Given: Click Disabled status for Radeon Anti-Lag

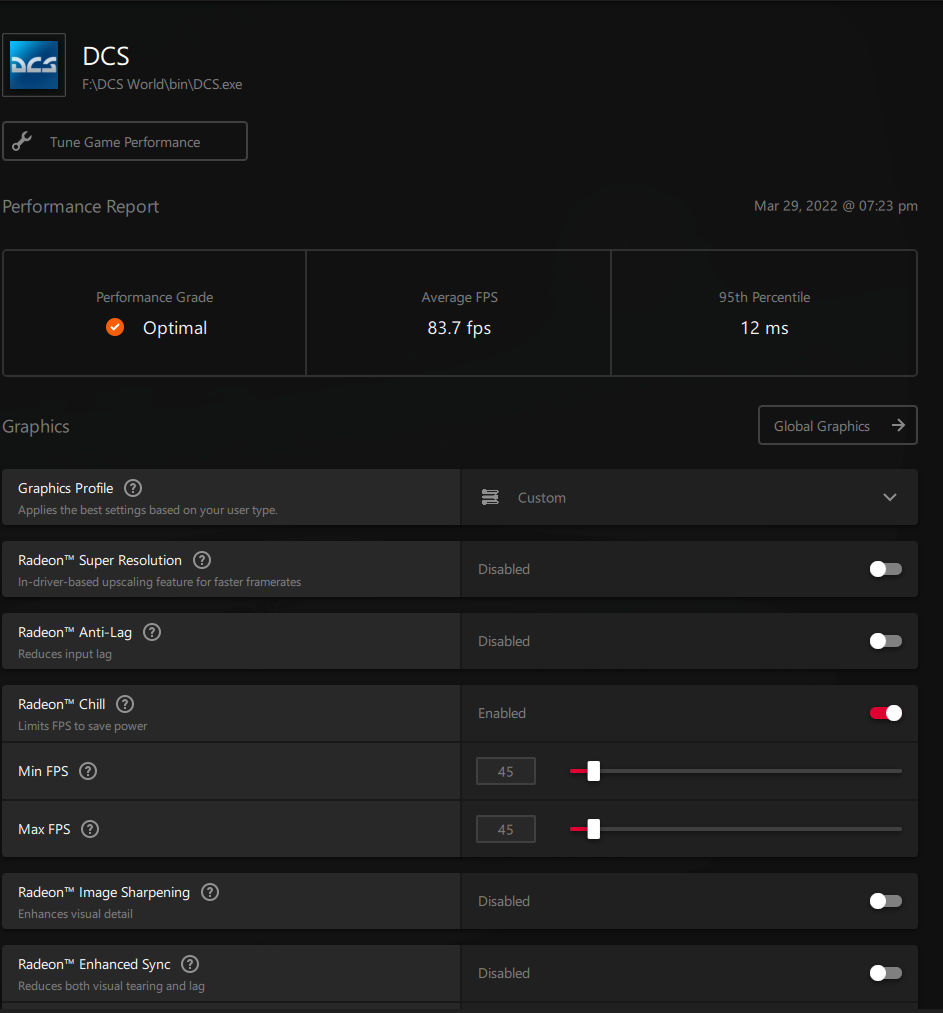Looking at the screenshot, I should 504,641.
